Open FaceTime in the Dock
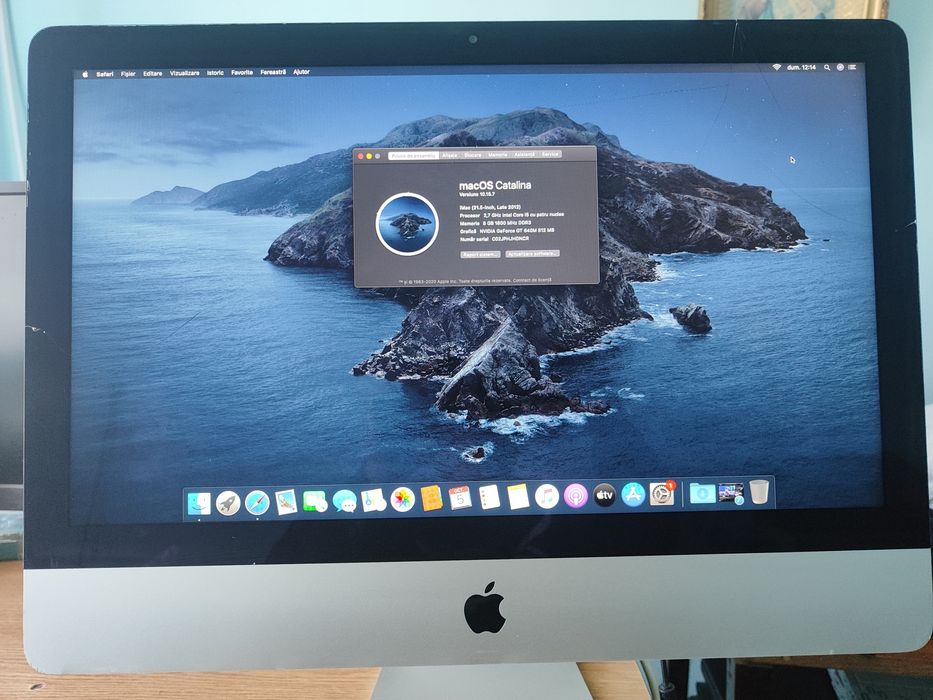Viewport: 933px width, 700px height. [315, 501]
